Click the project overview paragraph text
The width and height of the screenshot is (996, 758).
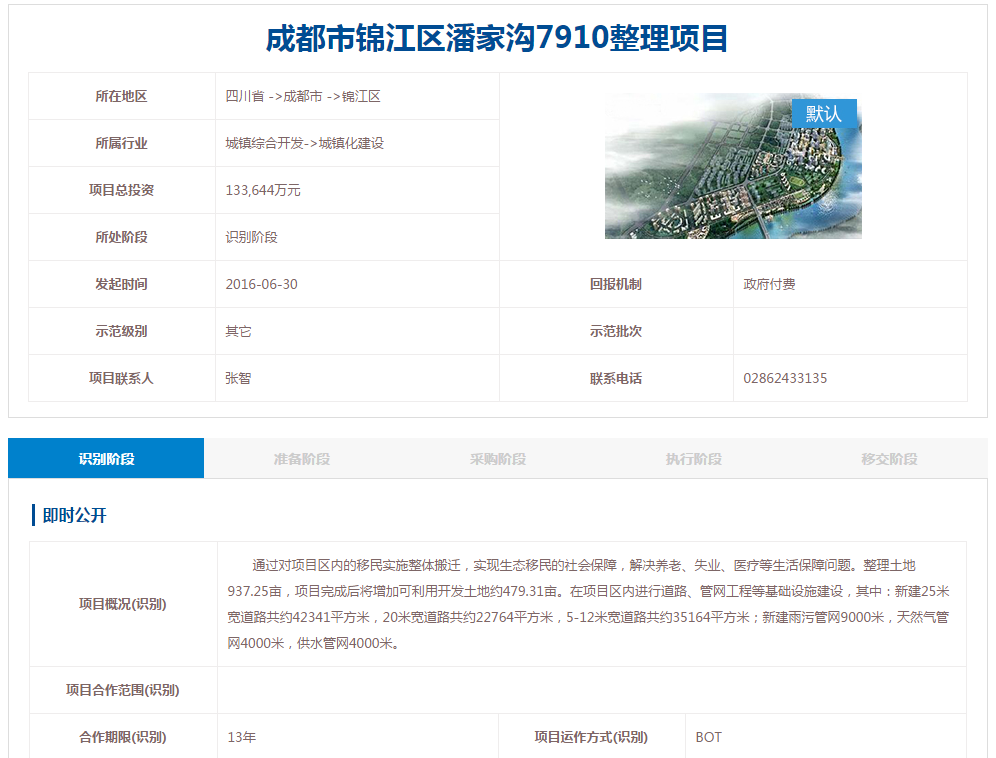tap(588, 604)
